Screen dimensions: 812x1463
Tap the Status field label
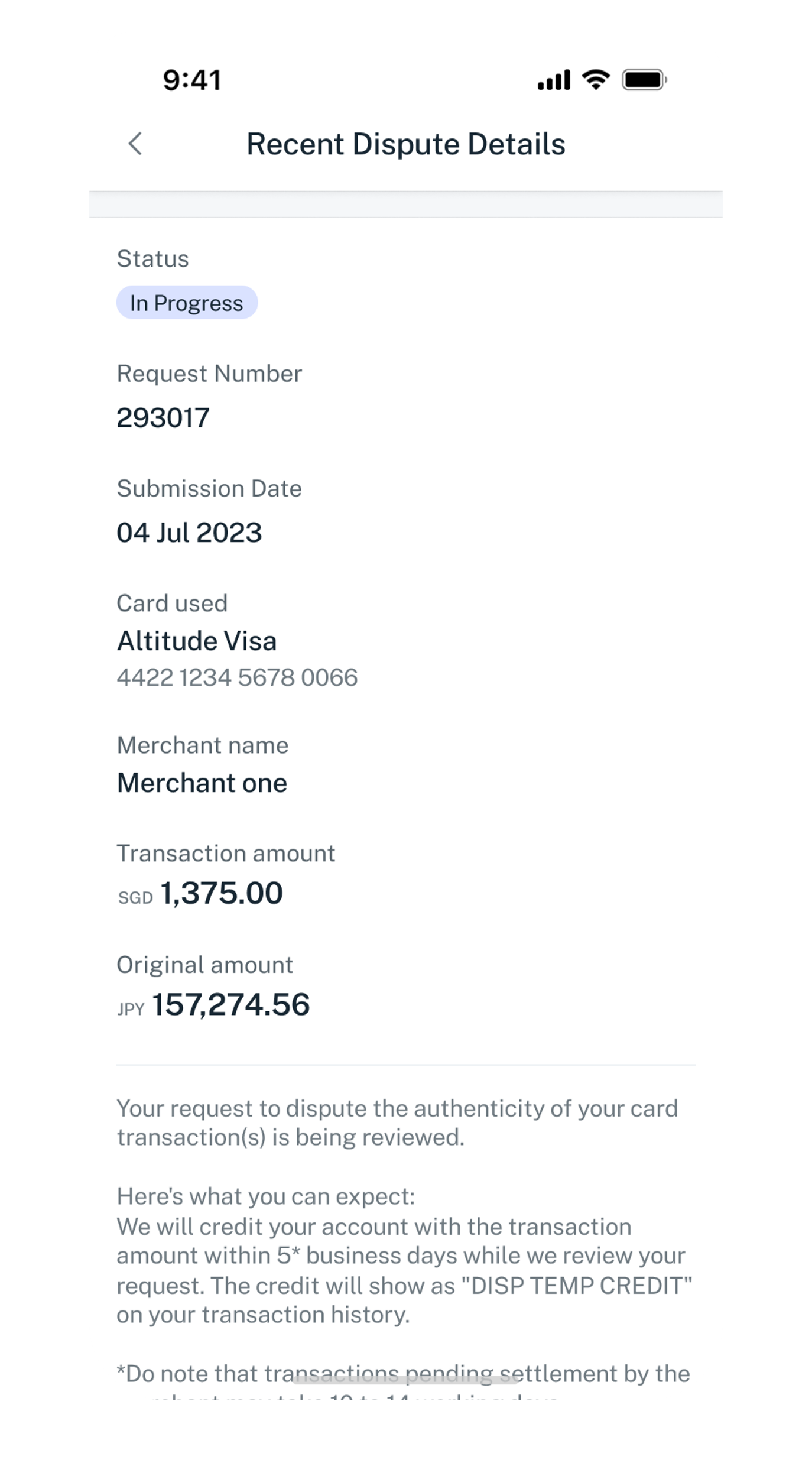[152, 259]
